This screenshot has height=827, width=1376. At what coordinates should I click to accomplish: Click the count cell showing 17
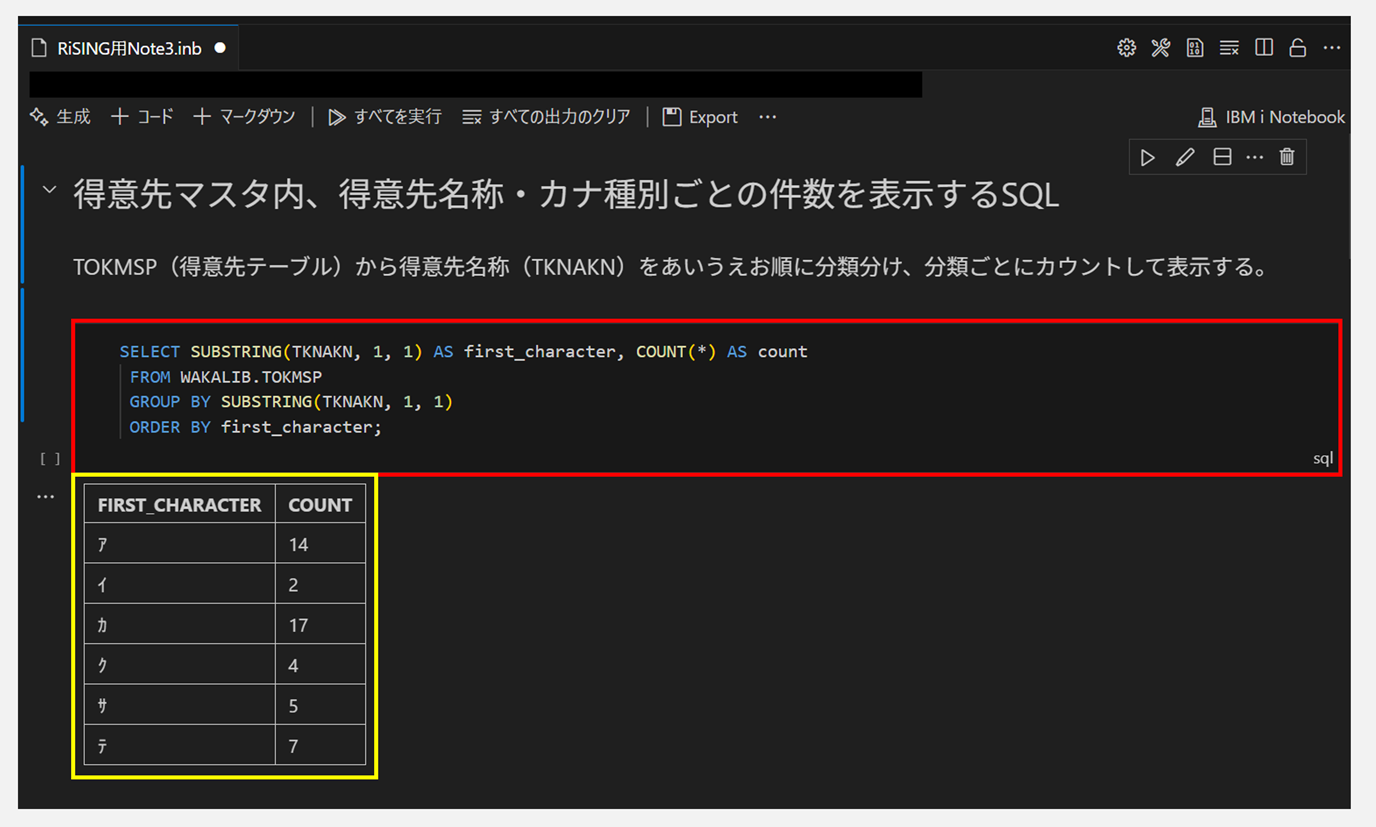(320, 625)
